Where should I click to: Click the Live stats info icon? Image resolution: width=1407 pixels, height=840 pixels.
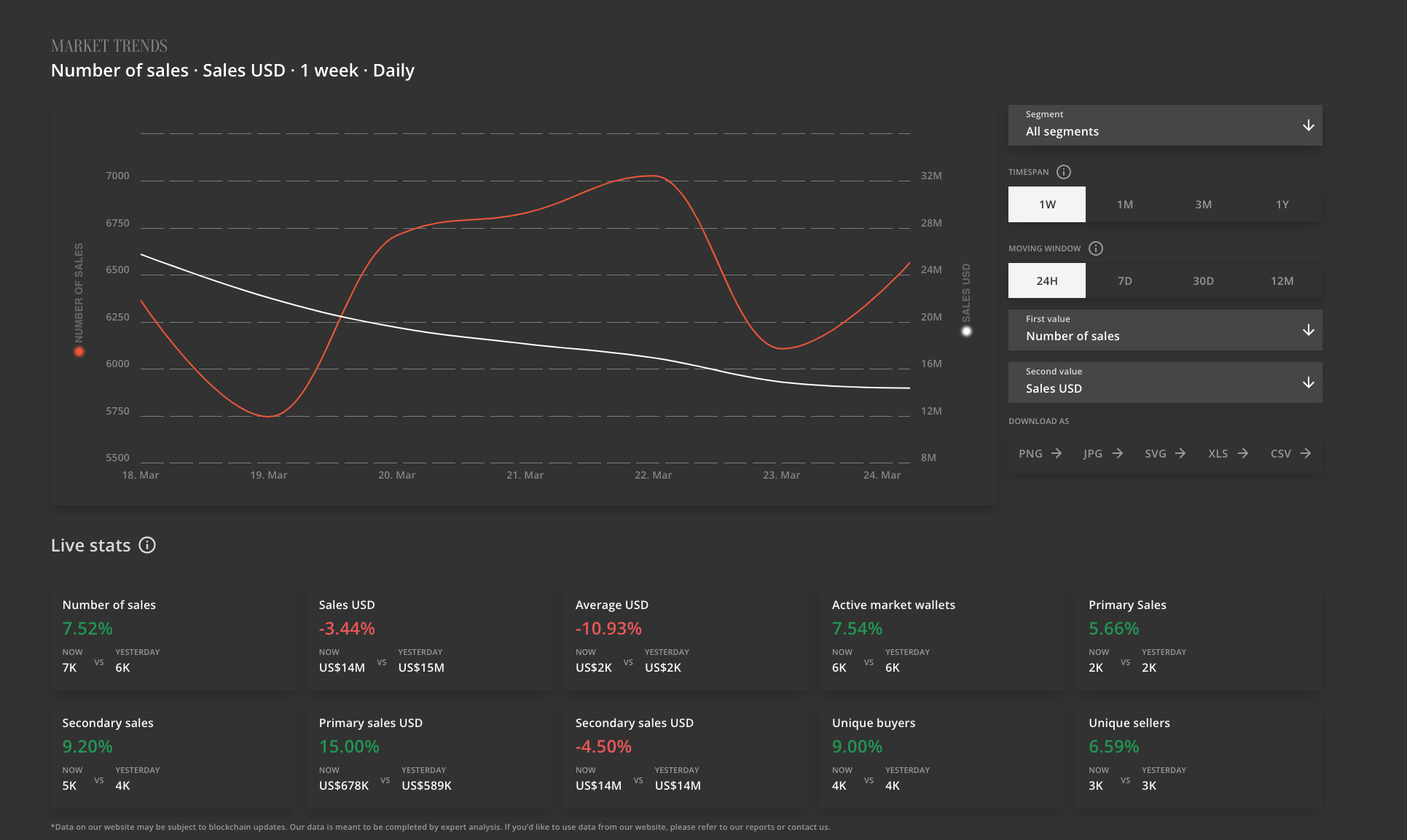(x=147, y=545)
